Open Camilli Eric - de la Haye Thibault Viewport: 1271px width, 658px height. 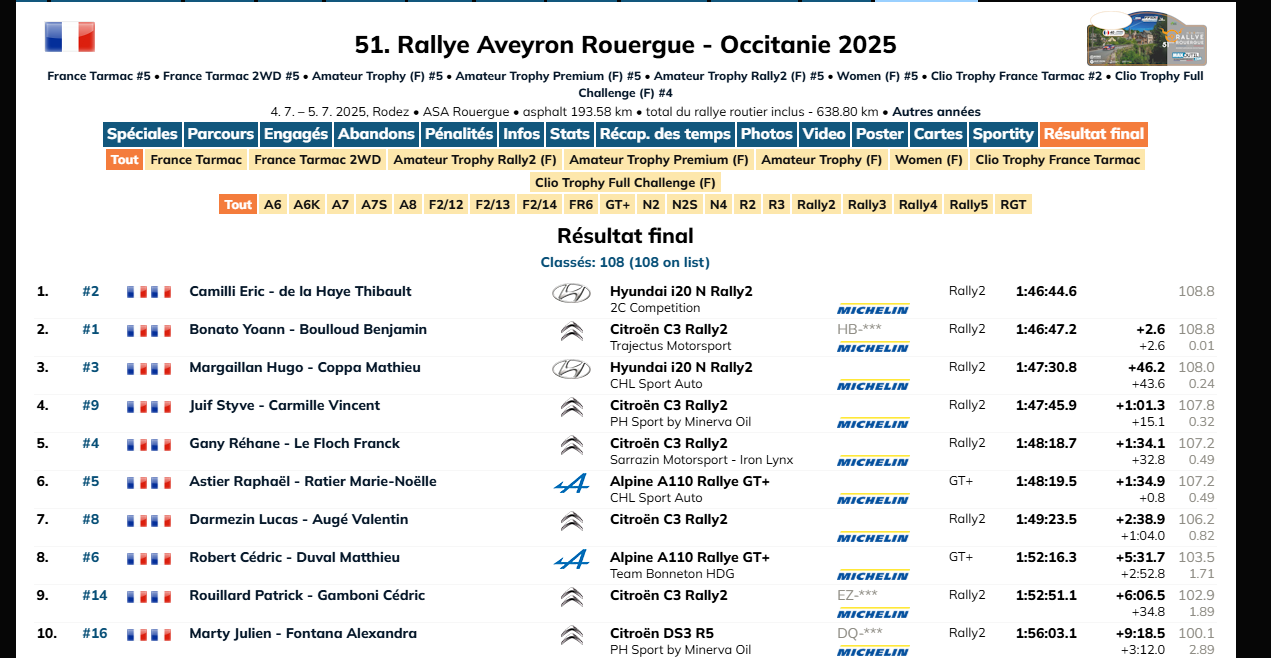pyautogui.click(x=300, y=292)
